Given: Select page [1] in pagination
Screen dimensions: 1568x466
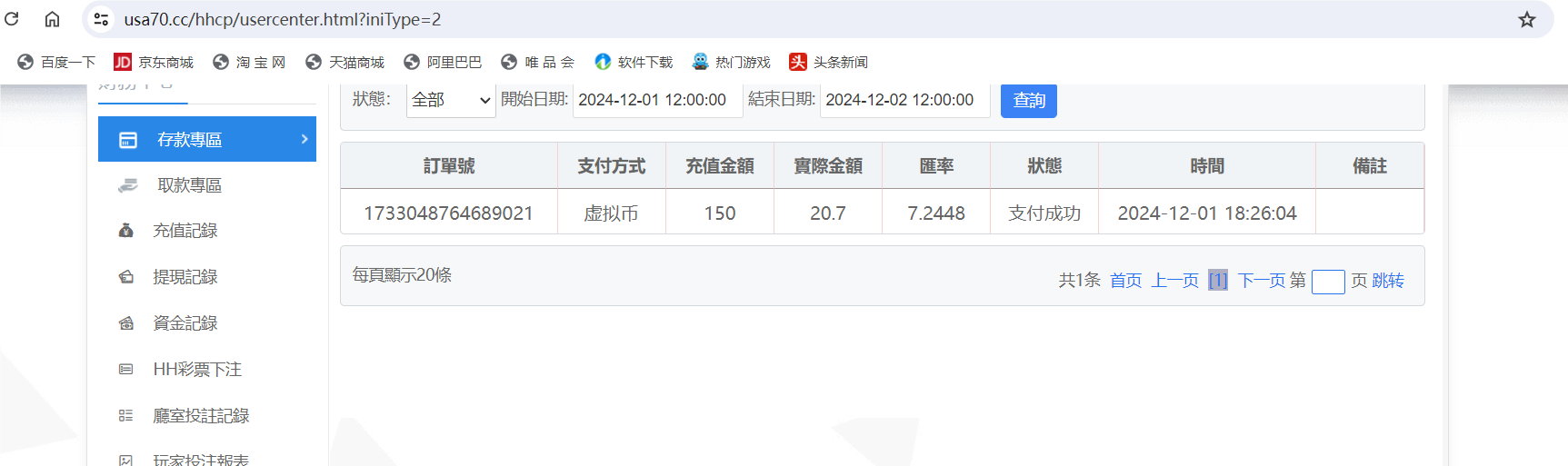Looking at the screenshot, I should coord(1218,281).
